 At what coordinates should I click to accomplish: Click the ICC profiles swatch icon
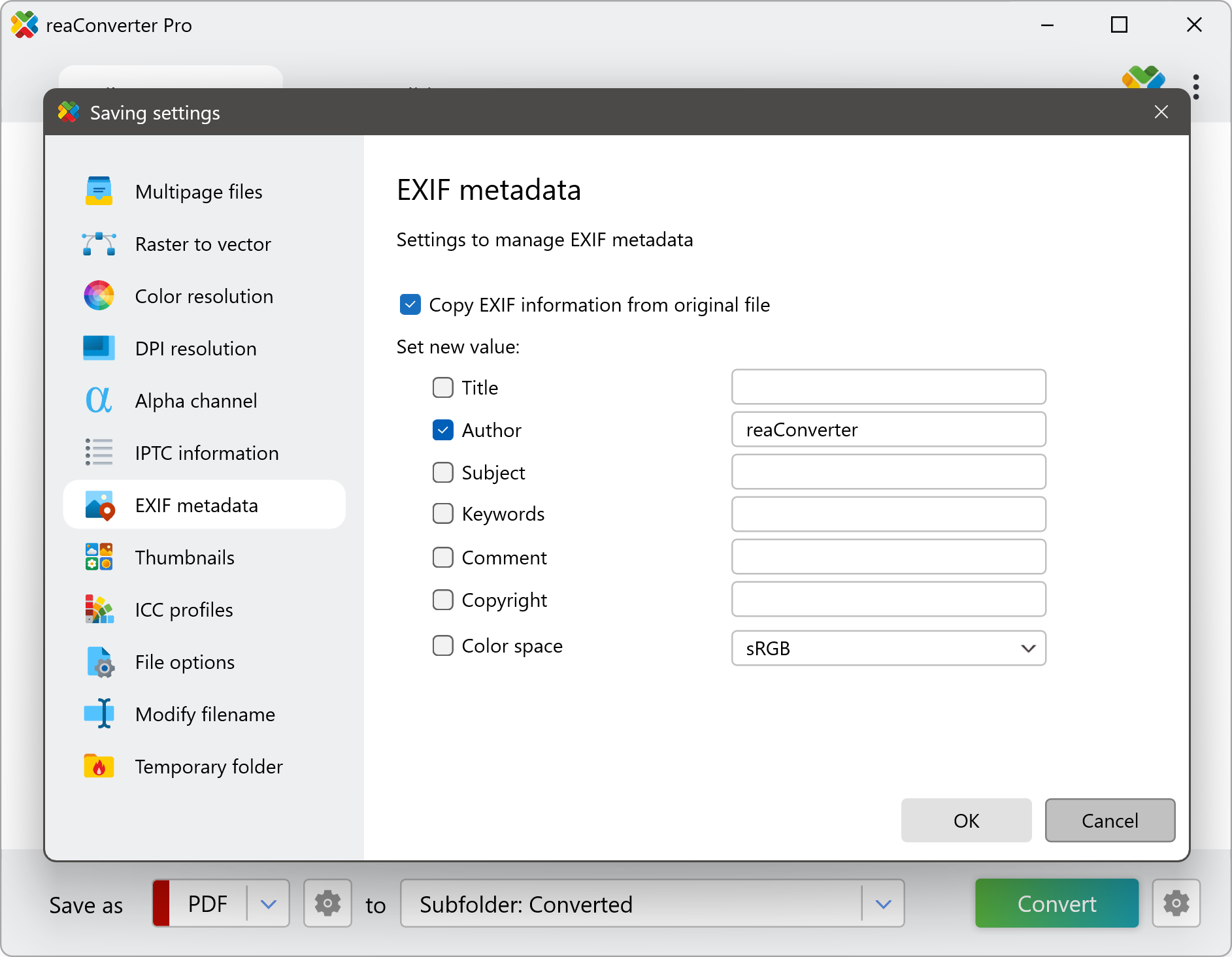[99, 609]
